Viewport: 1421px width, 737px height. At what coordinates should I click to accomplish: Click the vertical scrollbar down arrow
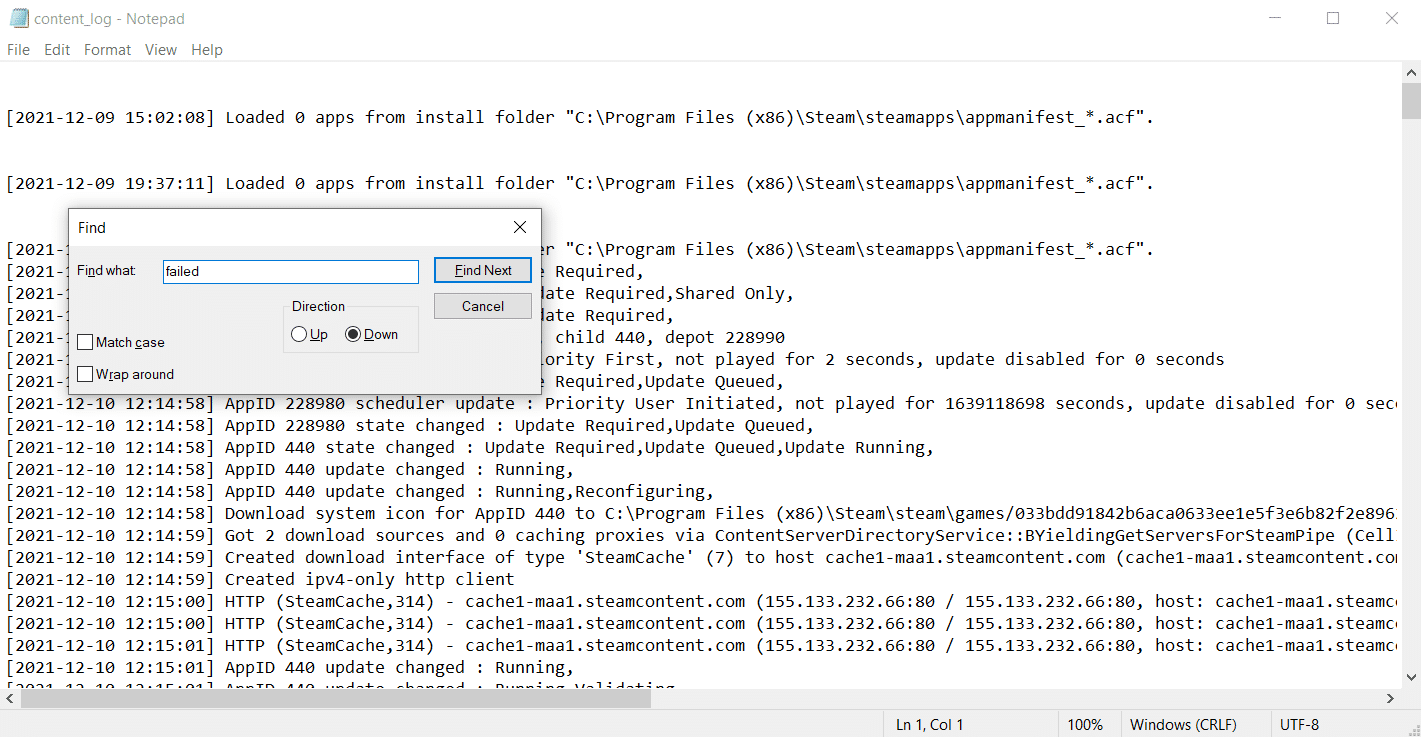tap(1411, 679)
